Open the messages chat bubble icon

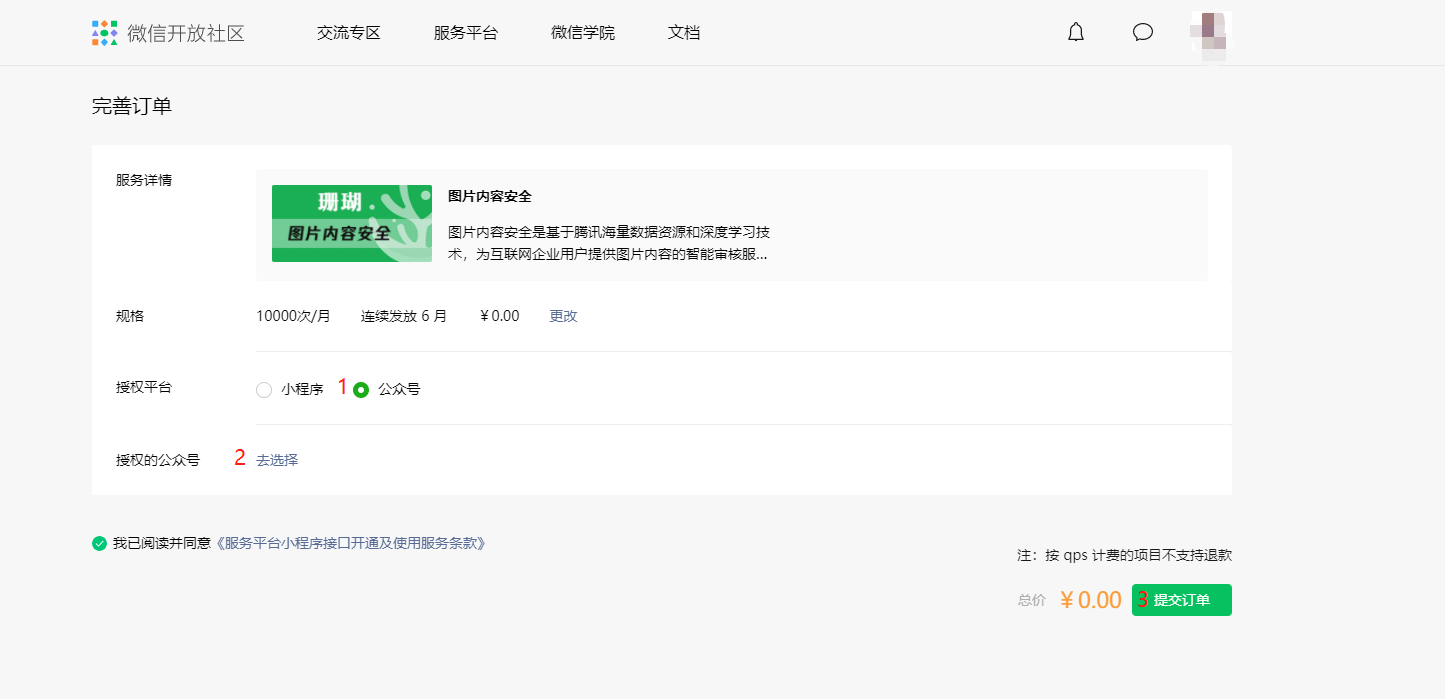(x=1143, y=32)
